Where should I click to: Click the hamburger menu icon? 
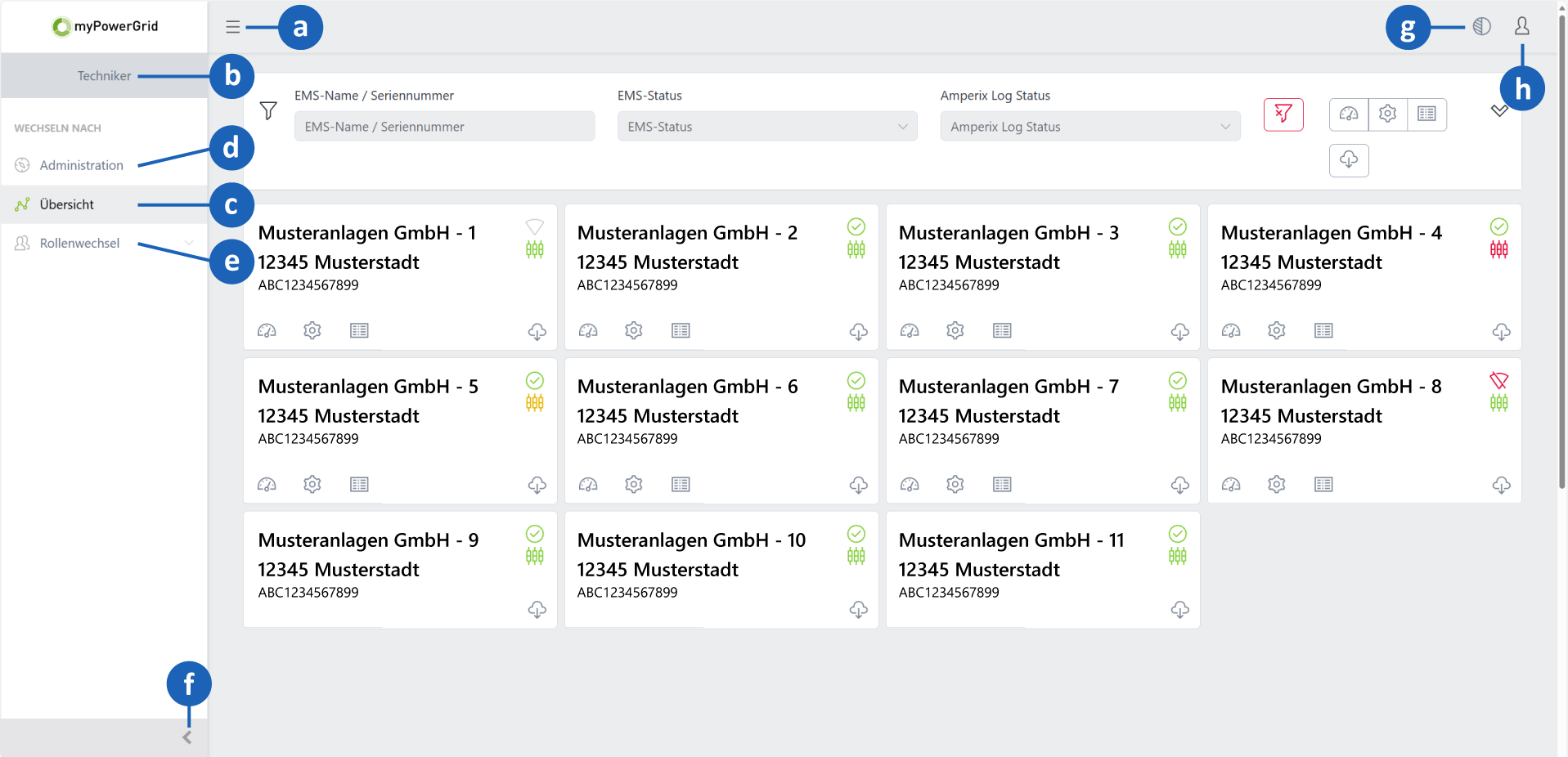pyautogui.click(x=233, y=27)
